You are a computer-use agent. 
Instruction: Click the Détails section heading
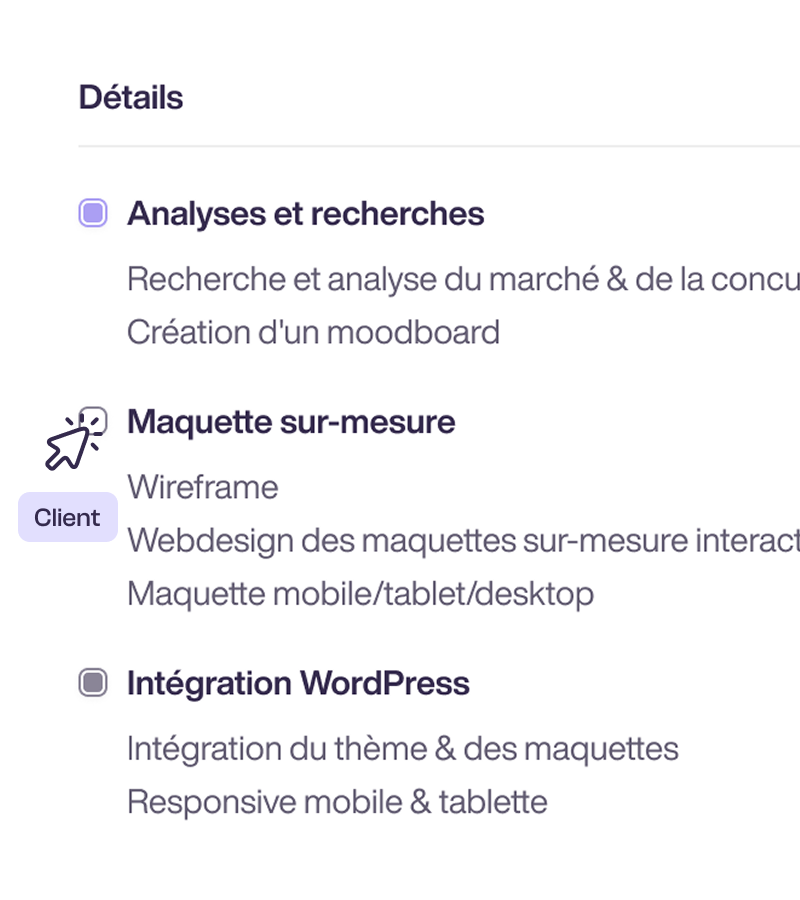(131, 97)
